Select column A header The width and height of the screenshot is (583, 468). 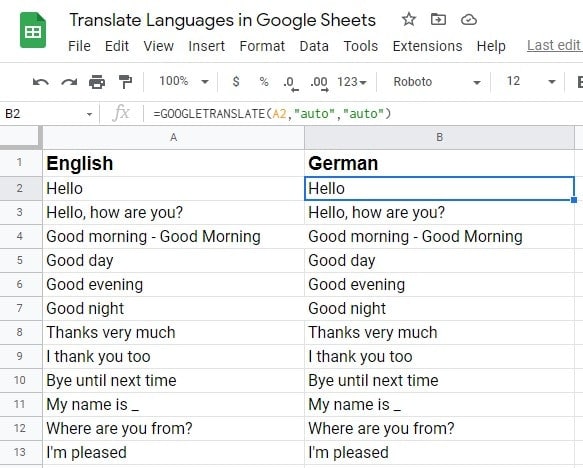(173, 138)
